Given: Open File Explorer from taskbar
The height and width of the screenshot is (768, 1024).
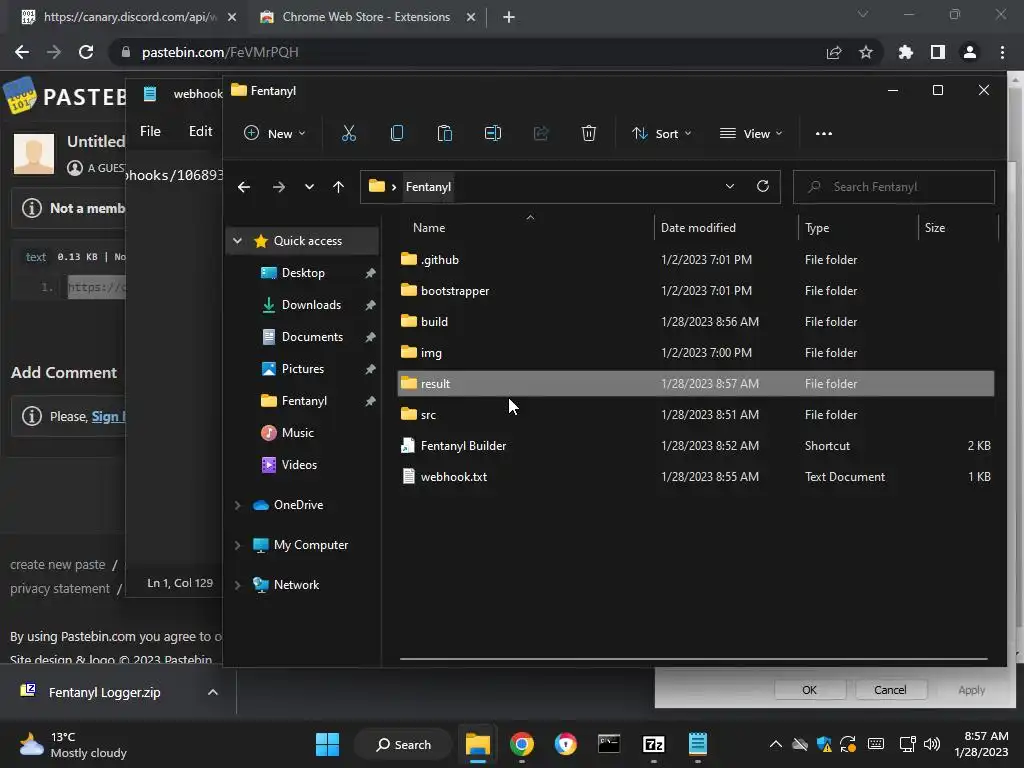Looking at the screenshot, I should 477,744.
